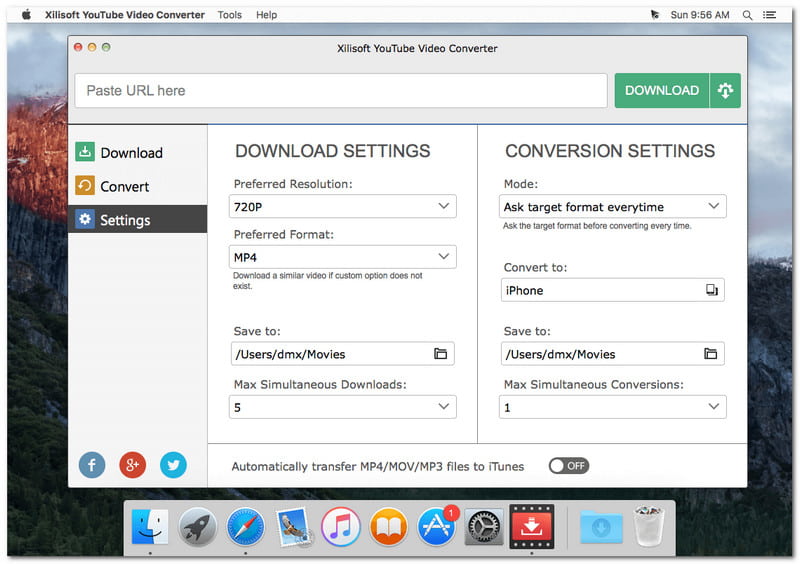
Task: Open the Preferred Format dropdown
Action: click(x=344, y=257)
